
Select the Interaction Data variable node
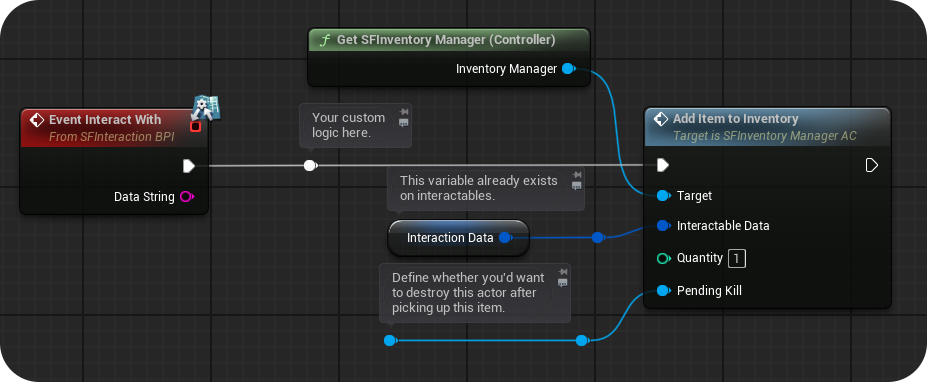coord(458,238)
